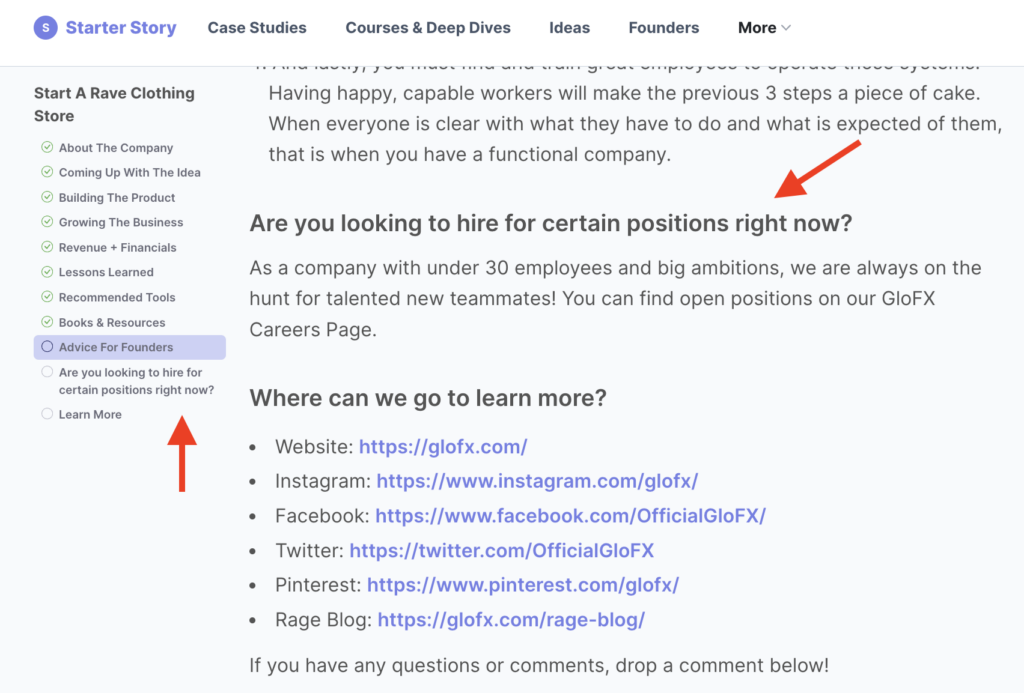Open the Founders section
1024x693 pixels.
664,27
